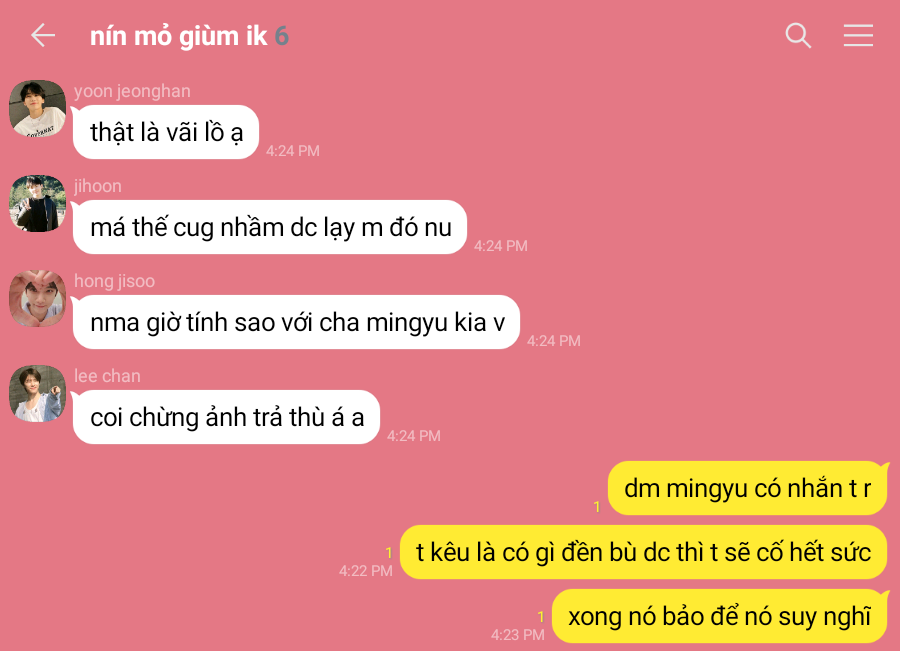Select hong jisoo's message about mingyu
The width and height of the screenshot is (900, 651).
(296, 322)
